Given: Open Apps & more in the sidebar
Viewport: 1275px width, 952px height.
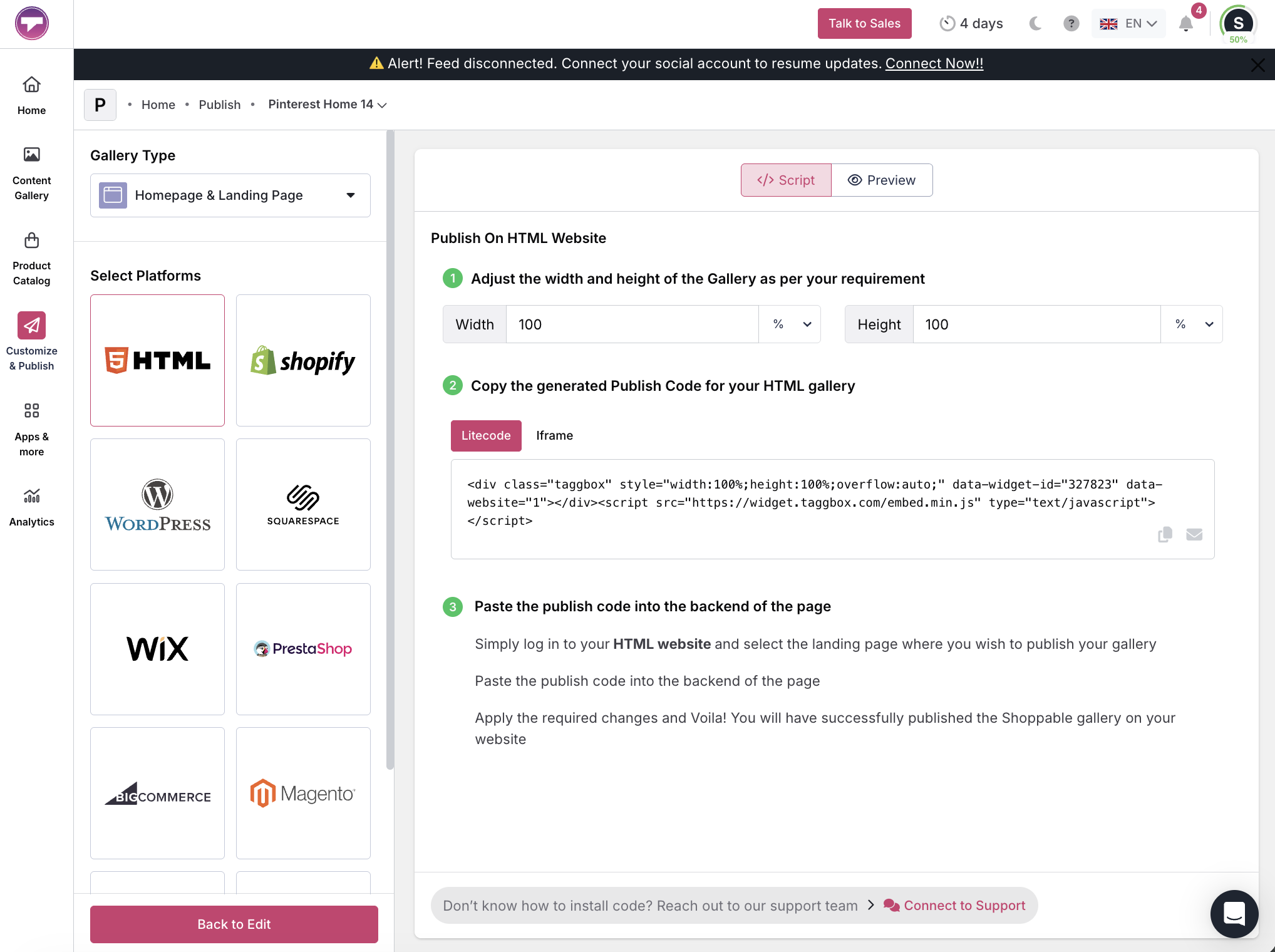Looking at the screenshot, I should 32,430.
